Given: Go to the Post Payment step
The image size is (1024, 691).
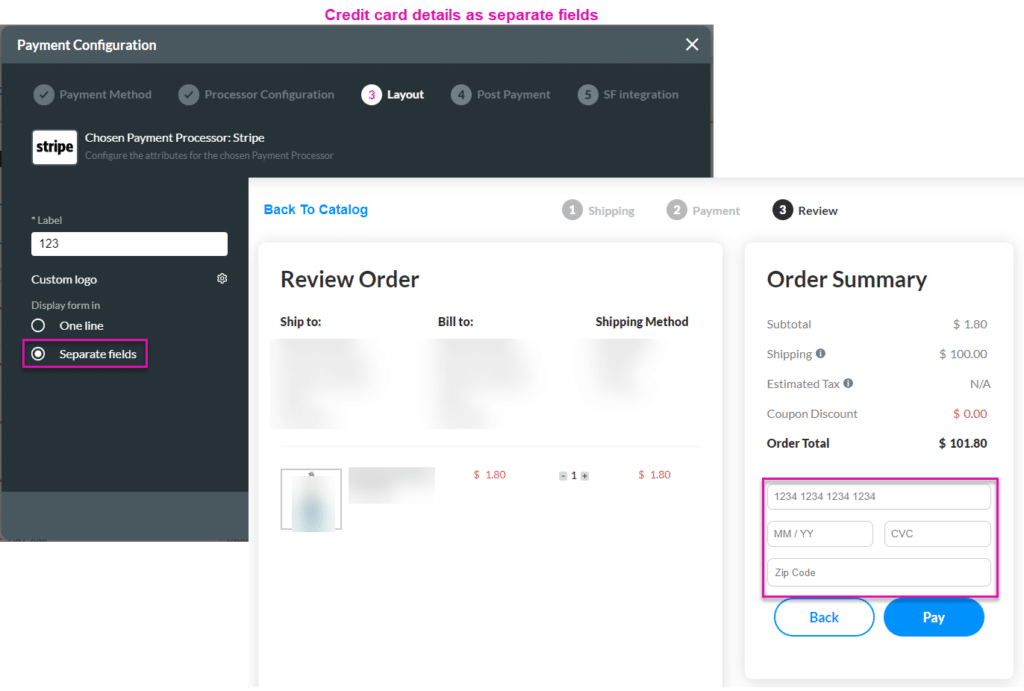Looking at the screenshot, I should click(x=501, y=95).
